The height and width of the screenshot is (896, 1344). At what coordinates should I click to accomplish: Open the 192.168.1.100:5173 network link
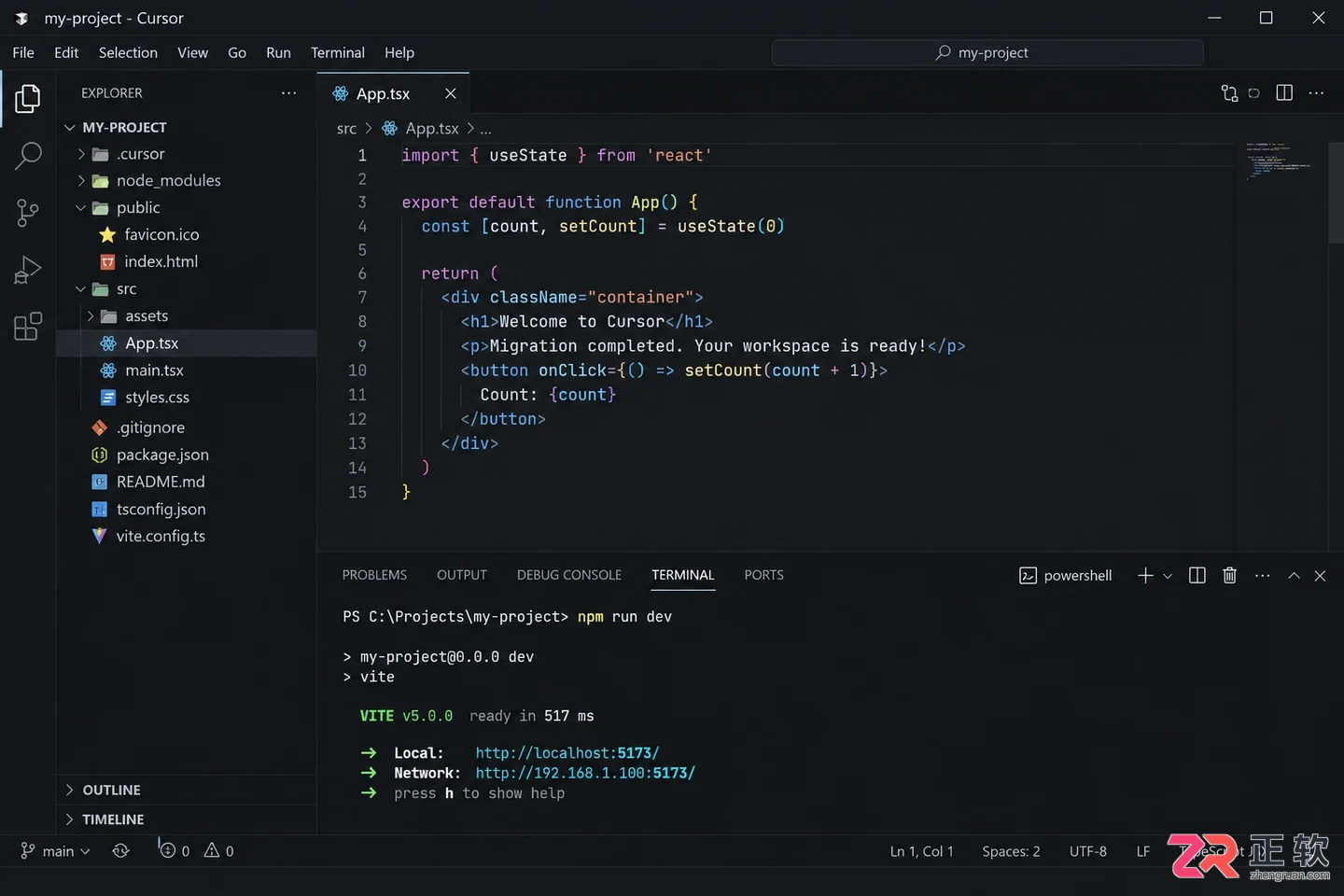(585, 774)
